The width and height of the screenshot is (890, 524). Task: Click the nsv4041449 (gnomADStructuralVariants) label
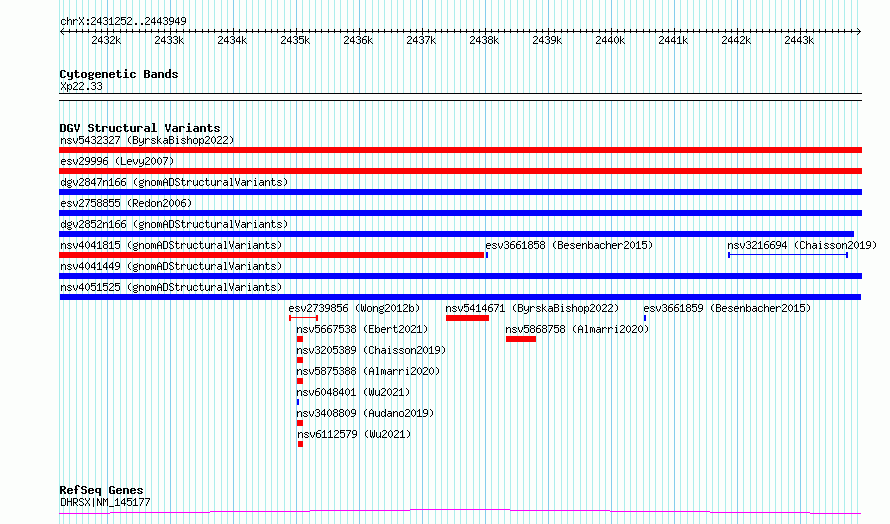tap(171, 266)
